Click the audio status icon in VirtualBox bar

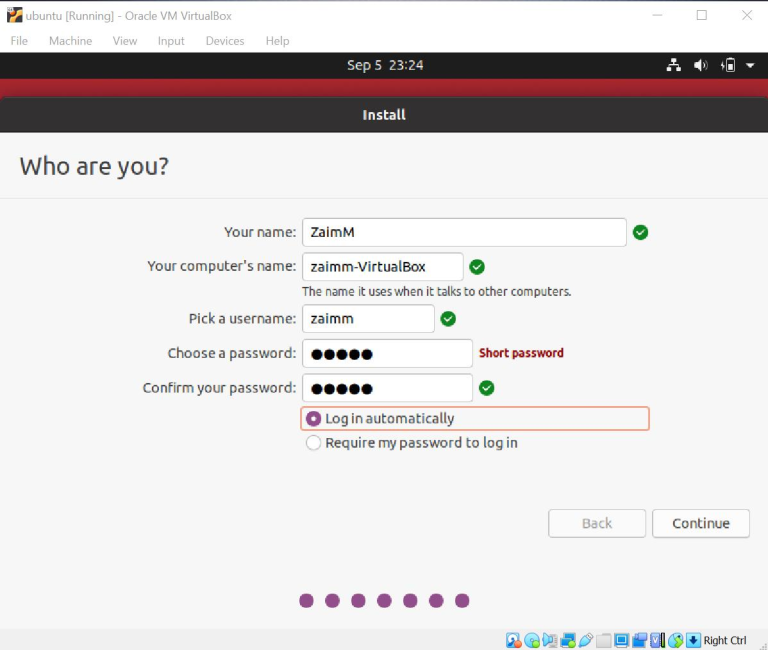pyautogui.click(x=550, y=640)
